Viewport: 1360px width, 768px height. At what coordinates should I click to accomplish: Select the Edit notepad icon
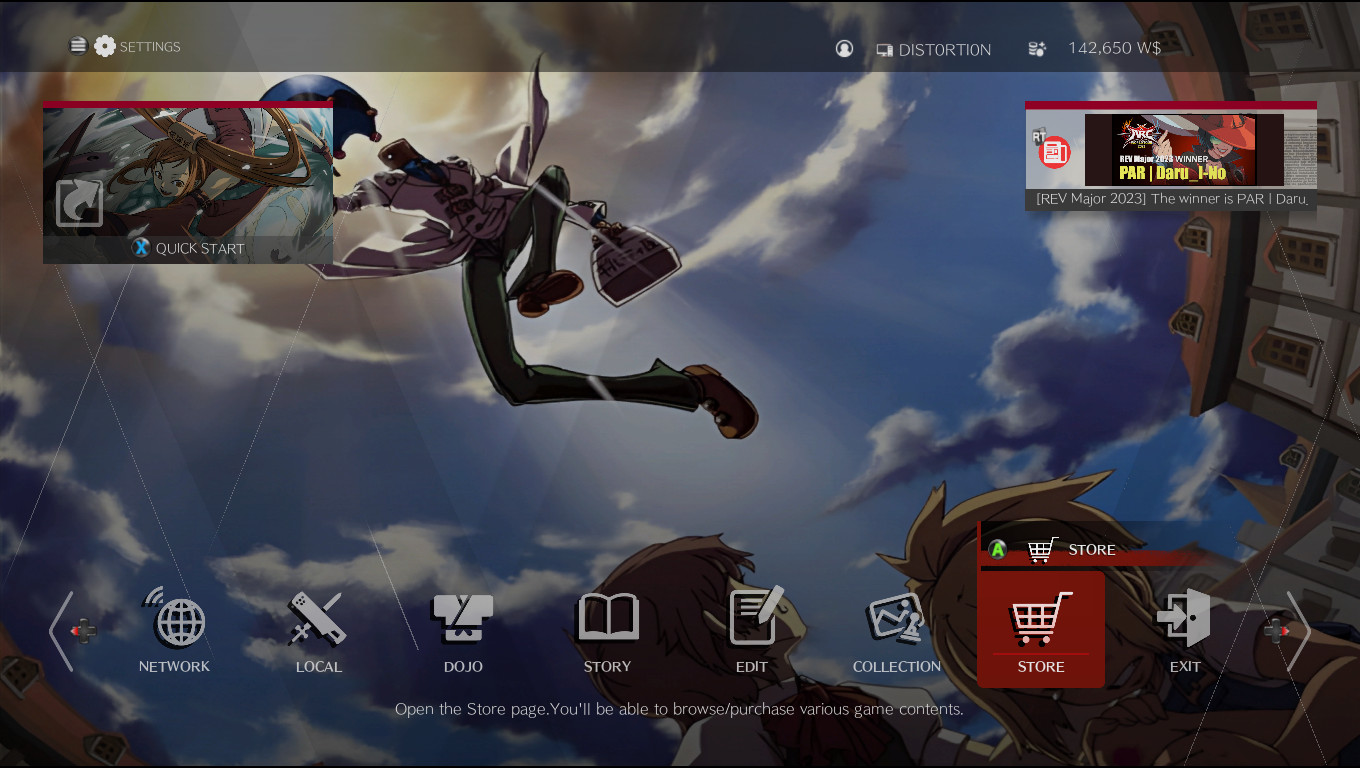click(752, 618)
